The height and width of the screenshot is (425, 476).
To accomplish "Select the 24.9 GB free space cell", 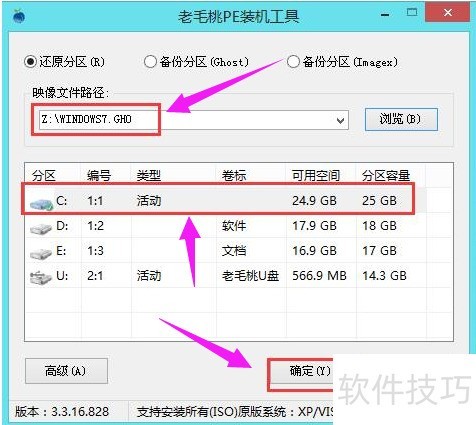I will click(x=314, y=201).
